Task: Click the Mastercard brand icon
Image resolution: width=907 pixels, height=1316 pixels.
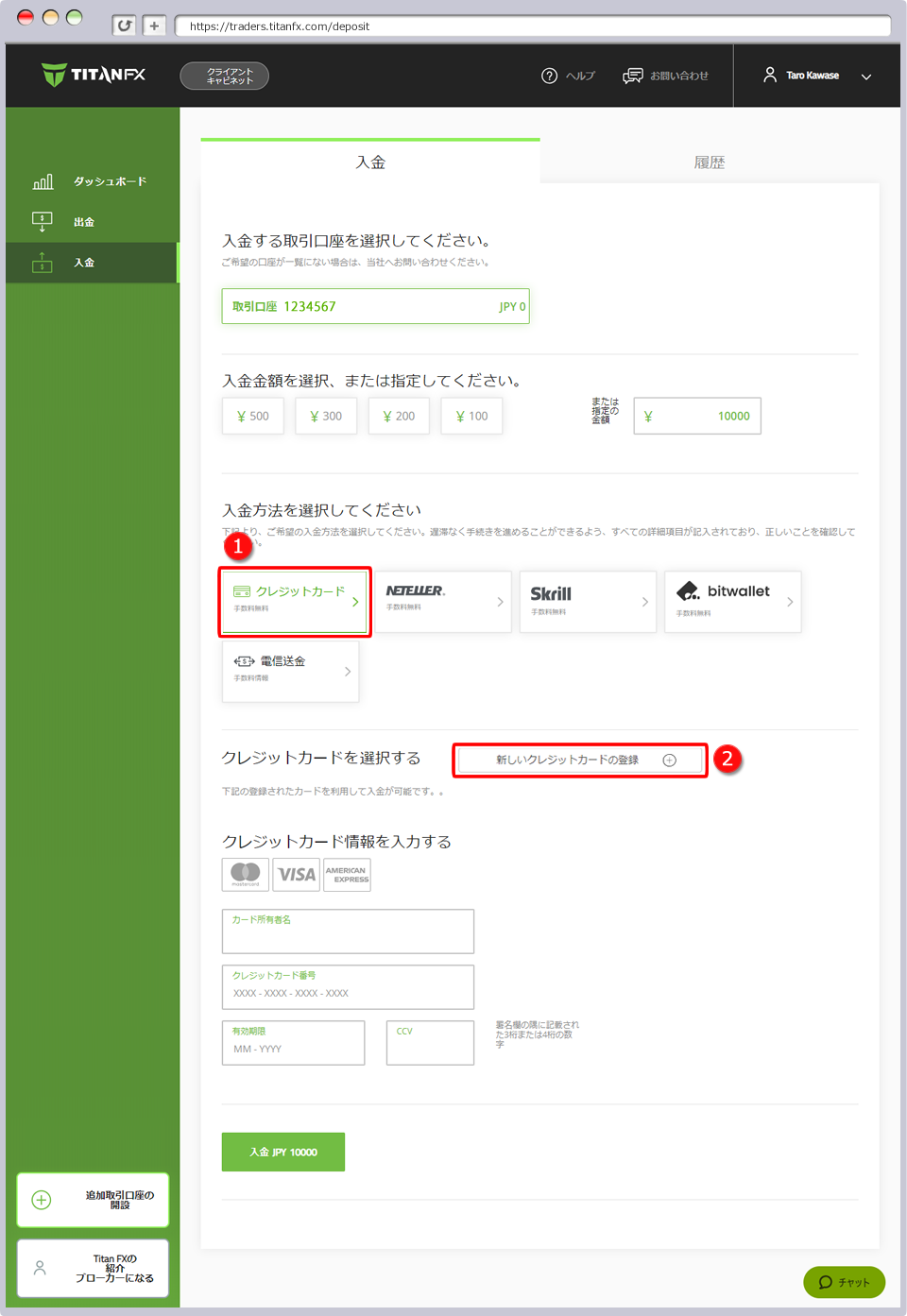Action: [x=245, y=874]
